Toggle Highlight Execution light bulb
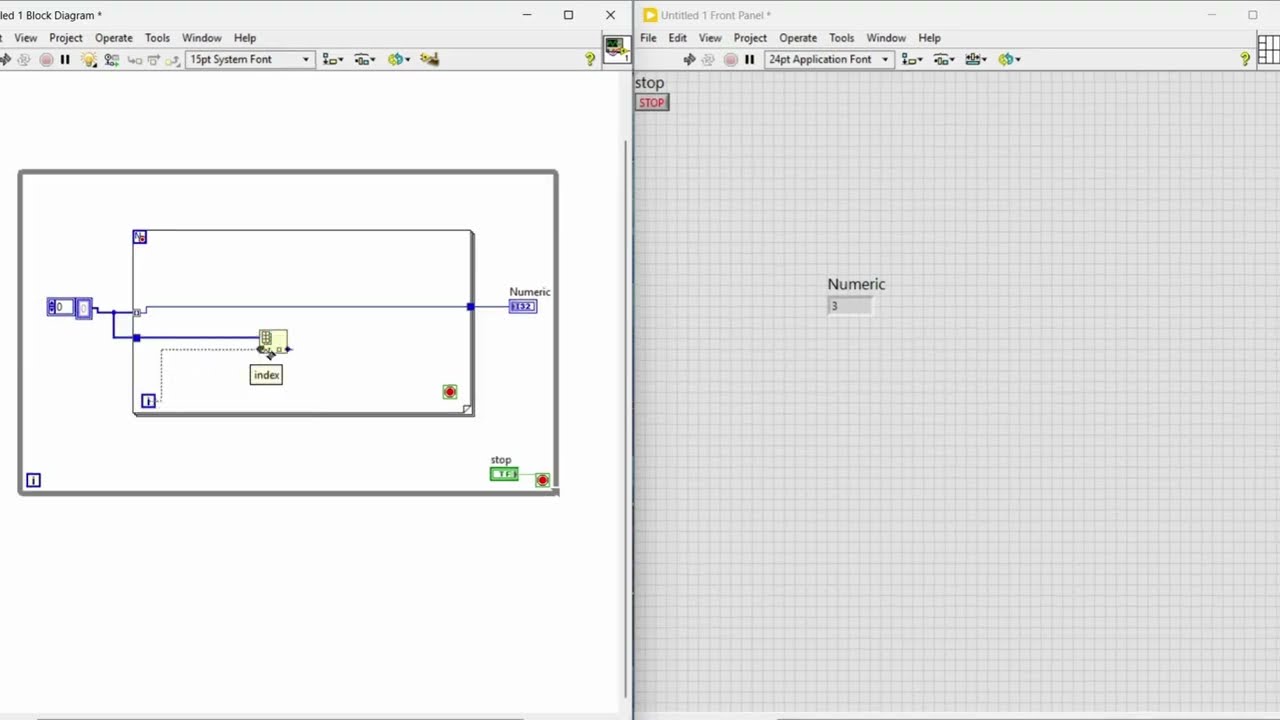This screenshot has height=720, width=1280. coord(89,60)
